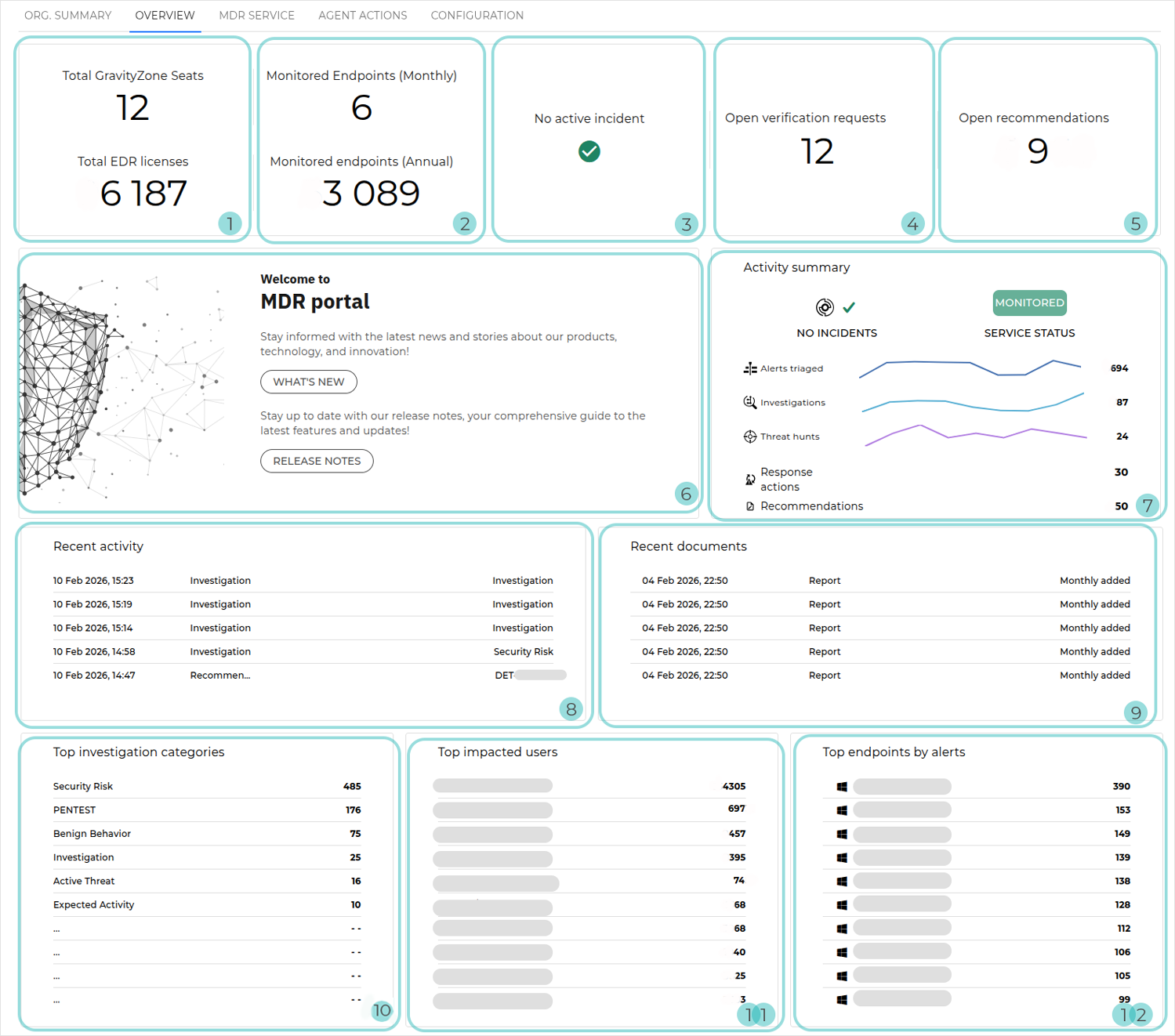Click the NO INCIDENTS target icon
The image size is (1175, 1036).
pyautogui.click(x=825, y=307)
